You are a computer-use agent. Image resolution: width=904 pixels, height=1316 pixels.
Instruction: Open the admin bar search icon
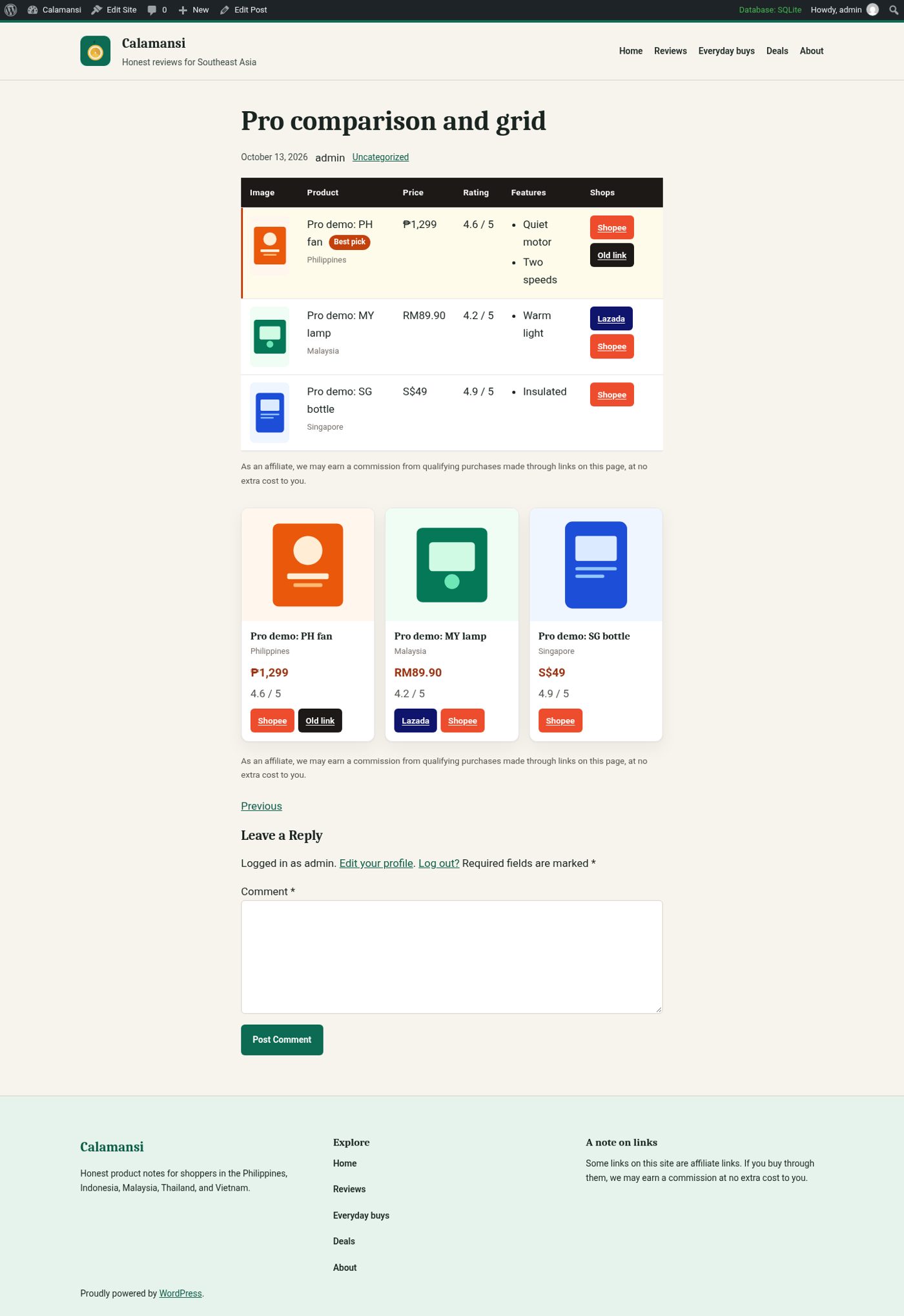(894, 10)
